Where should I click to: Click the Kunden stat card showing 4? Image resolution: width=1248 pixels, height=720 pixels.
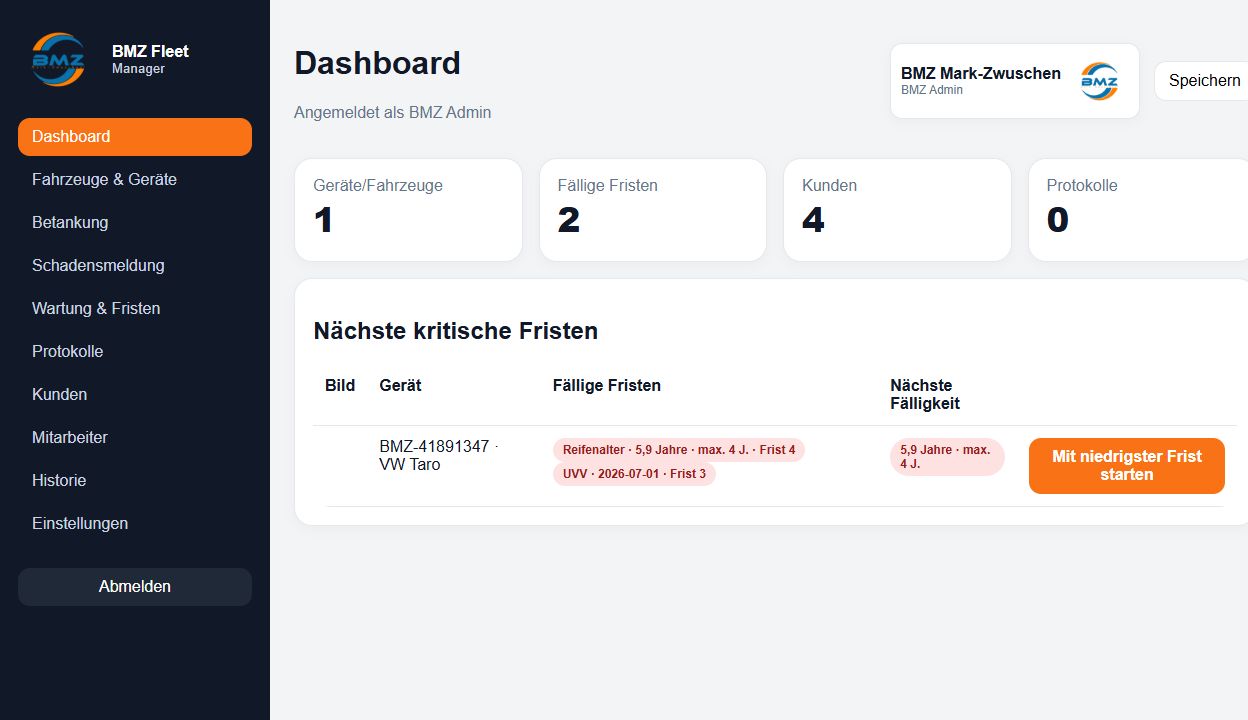897,210
